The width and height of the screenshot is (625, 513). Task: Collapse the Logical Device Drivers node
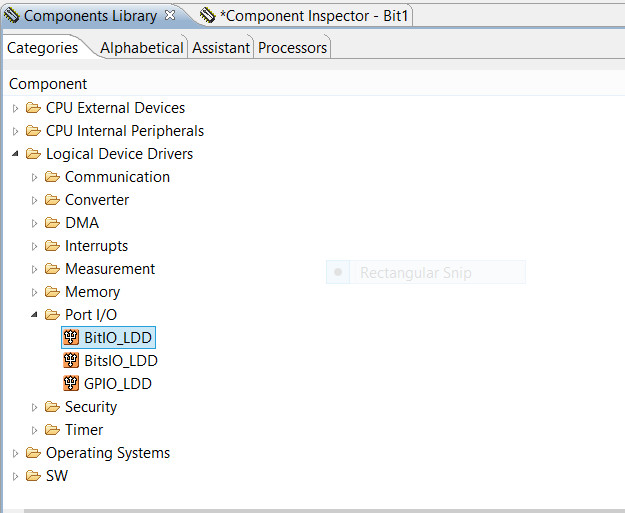tap(15, 154)
